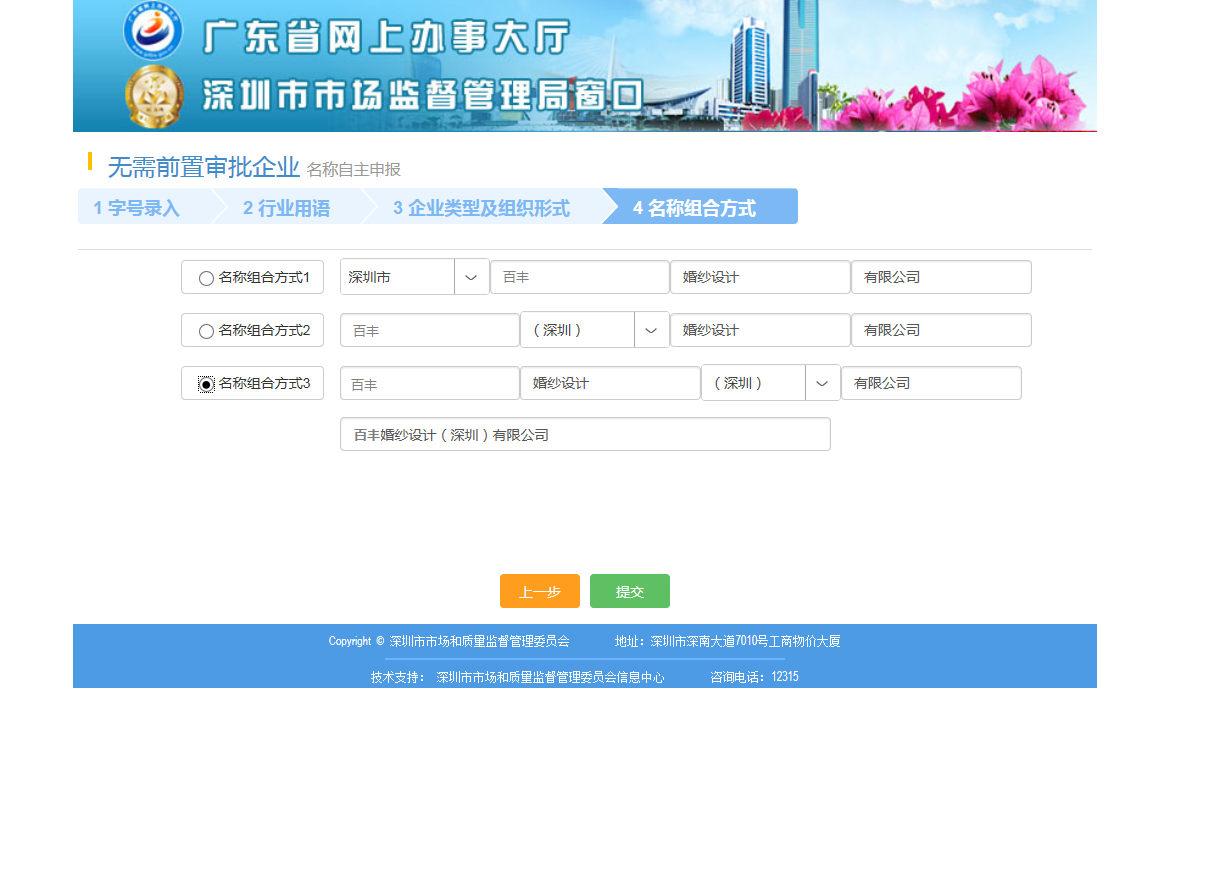Viewport: 1219px width, 884px height.
Task: Click the gold national emblem badge
Action: coord(154,97)
